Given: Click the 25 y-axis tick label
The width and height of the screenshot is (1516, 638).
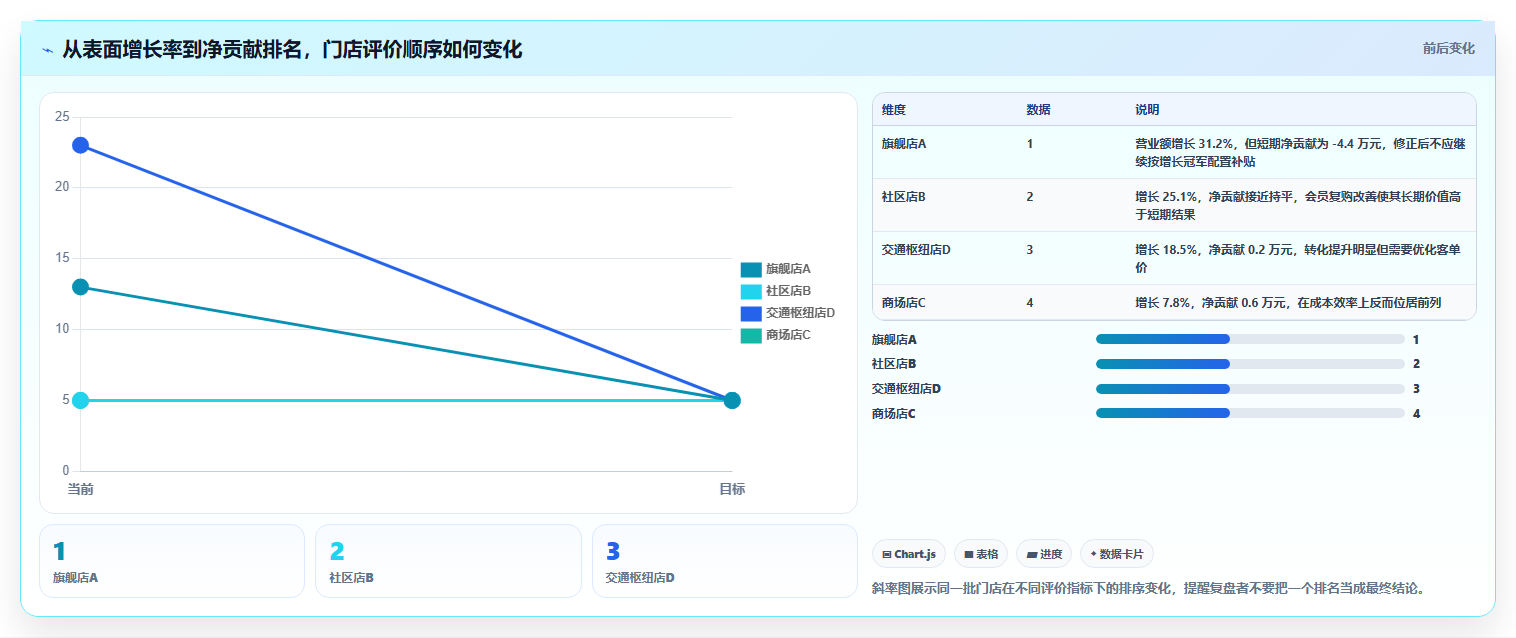Looking at the screenshot, I should tap(62, 117).
